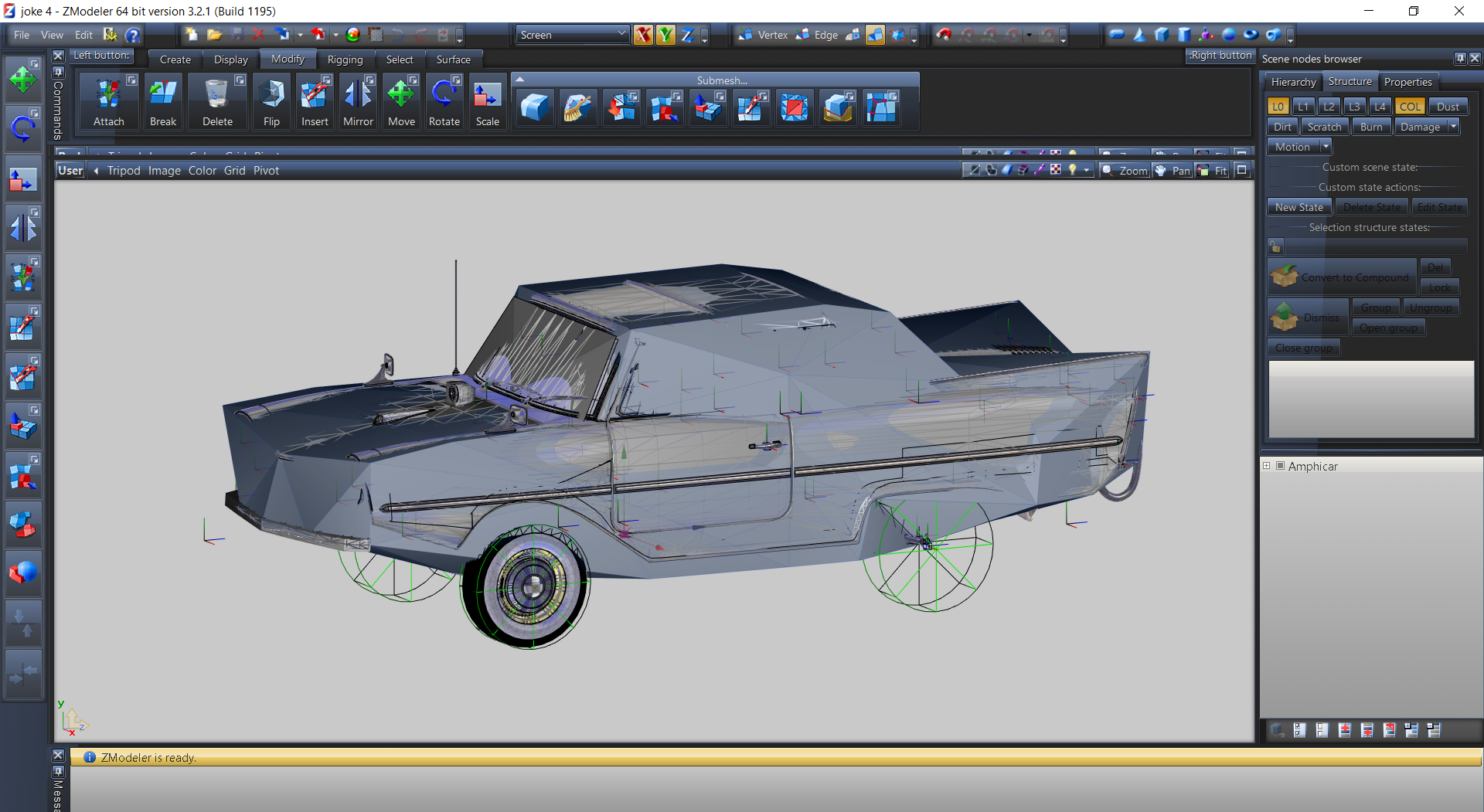The width and height of the screenshot is (1484, 812).
Task: Select the COL level button
Action: click(x=1410, y=107)
